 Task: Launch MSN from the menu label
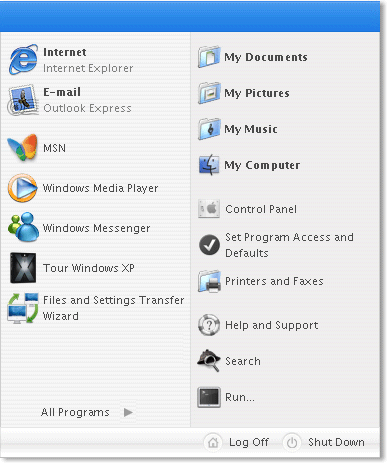54,148
